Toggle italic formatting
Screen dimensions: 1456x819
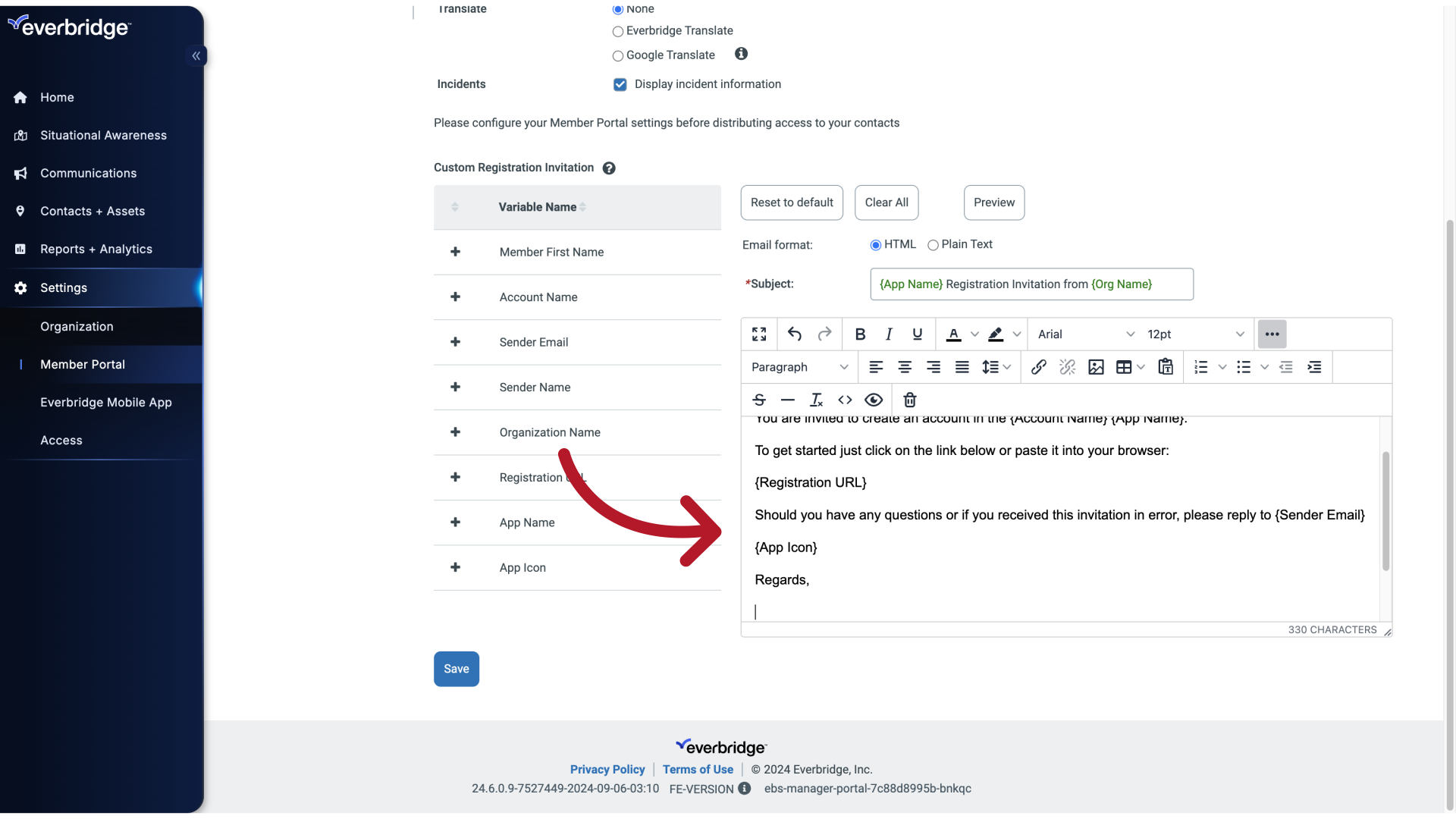coord(889,334)
